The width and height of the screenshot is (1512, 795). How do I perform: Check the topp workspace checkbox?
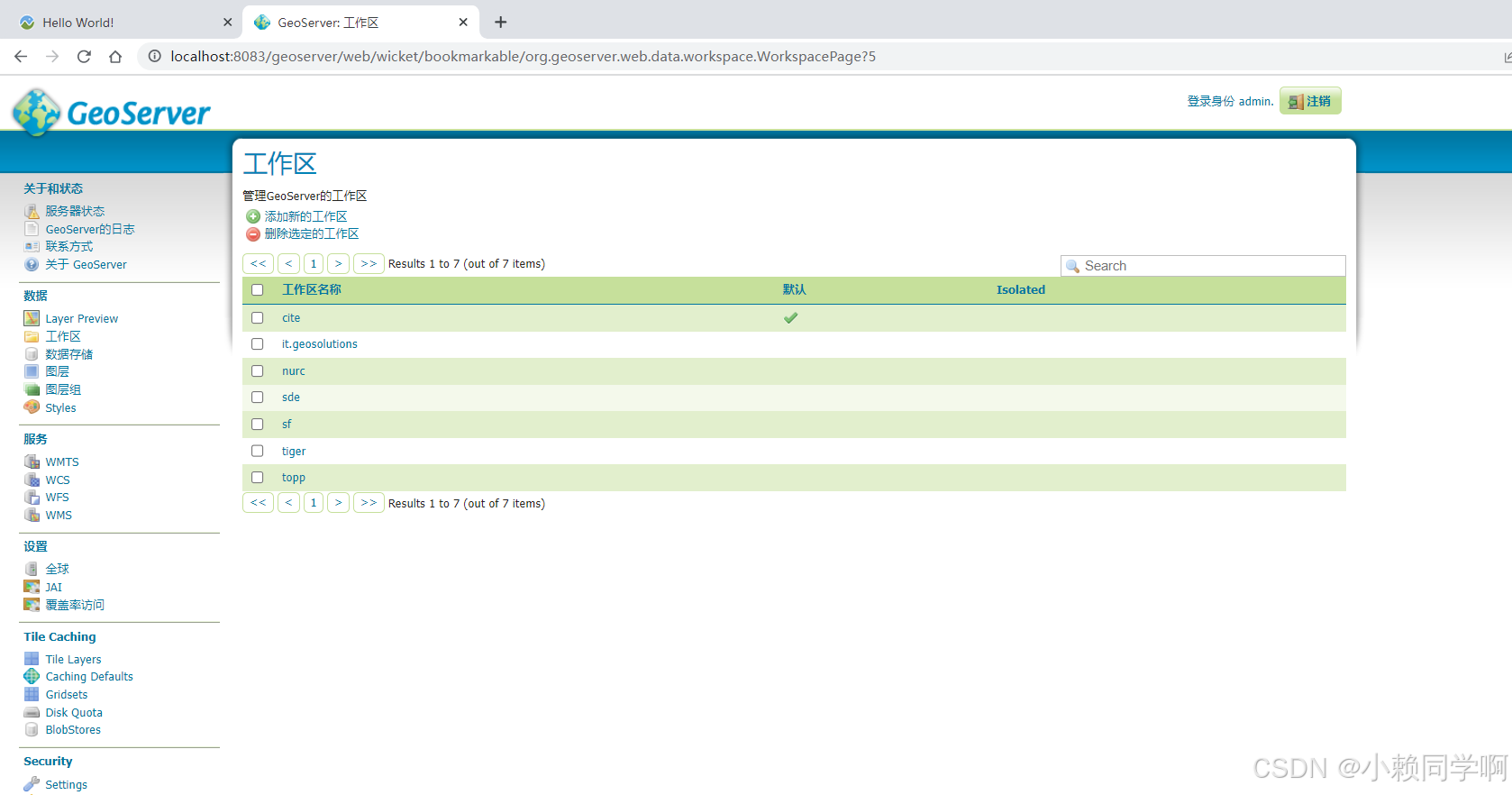point(258,478)
